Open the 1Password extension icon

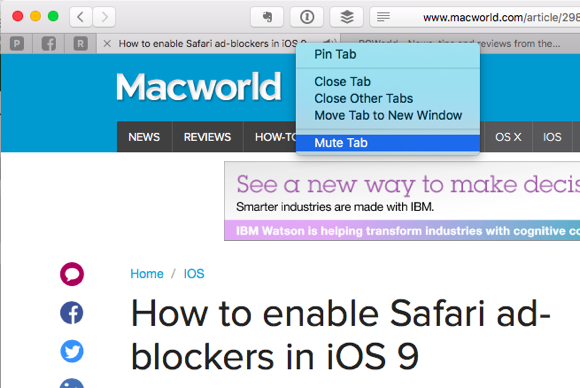307,17
